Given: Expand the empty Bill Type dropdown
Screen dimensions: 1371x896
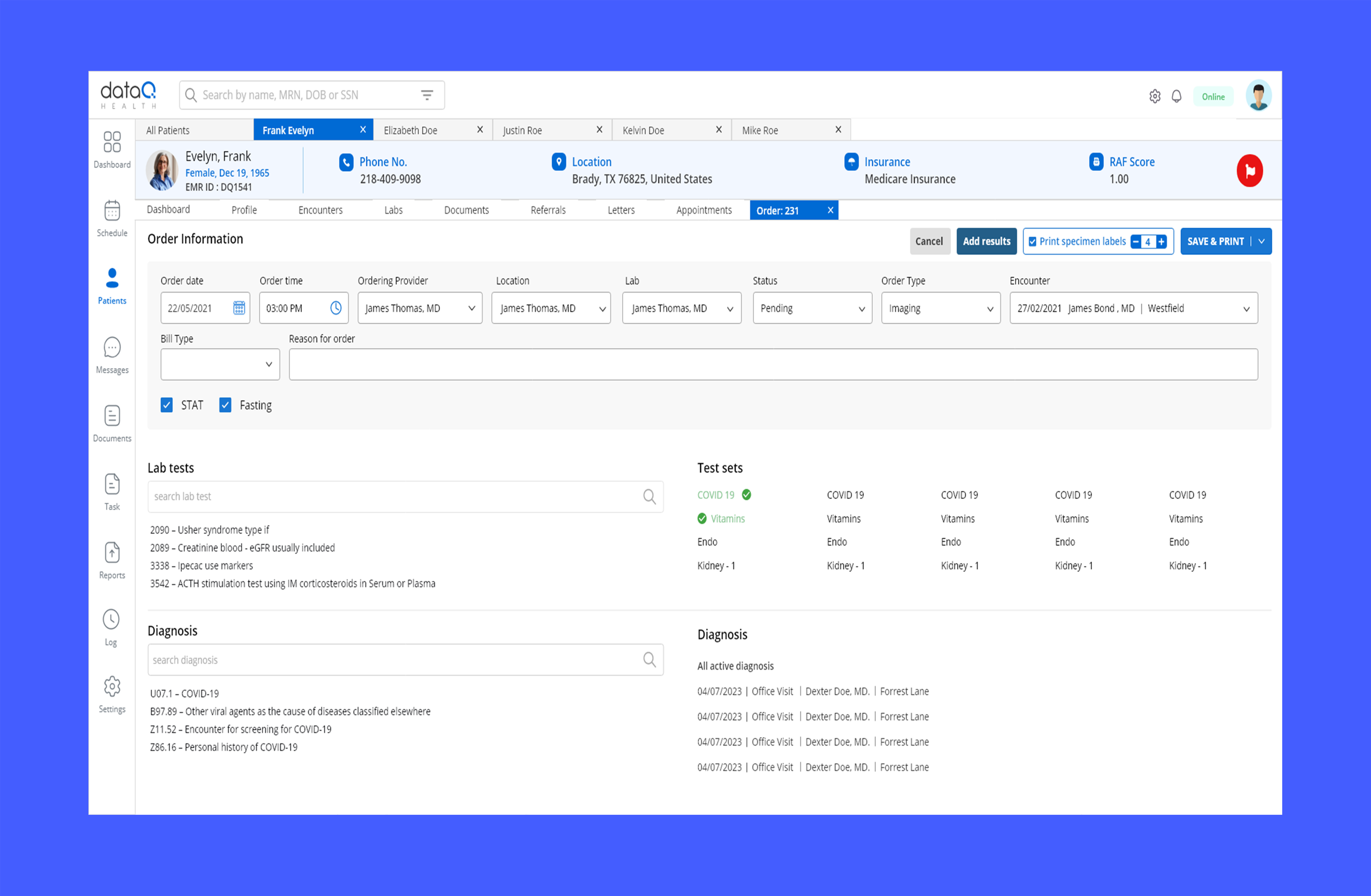Looking at the screenshot, I should tap(220, 364).
